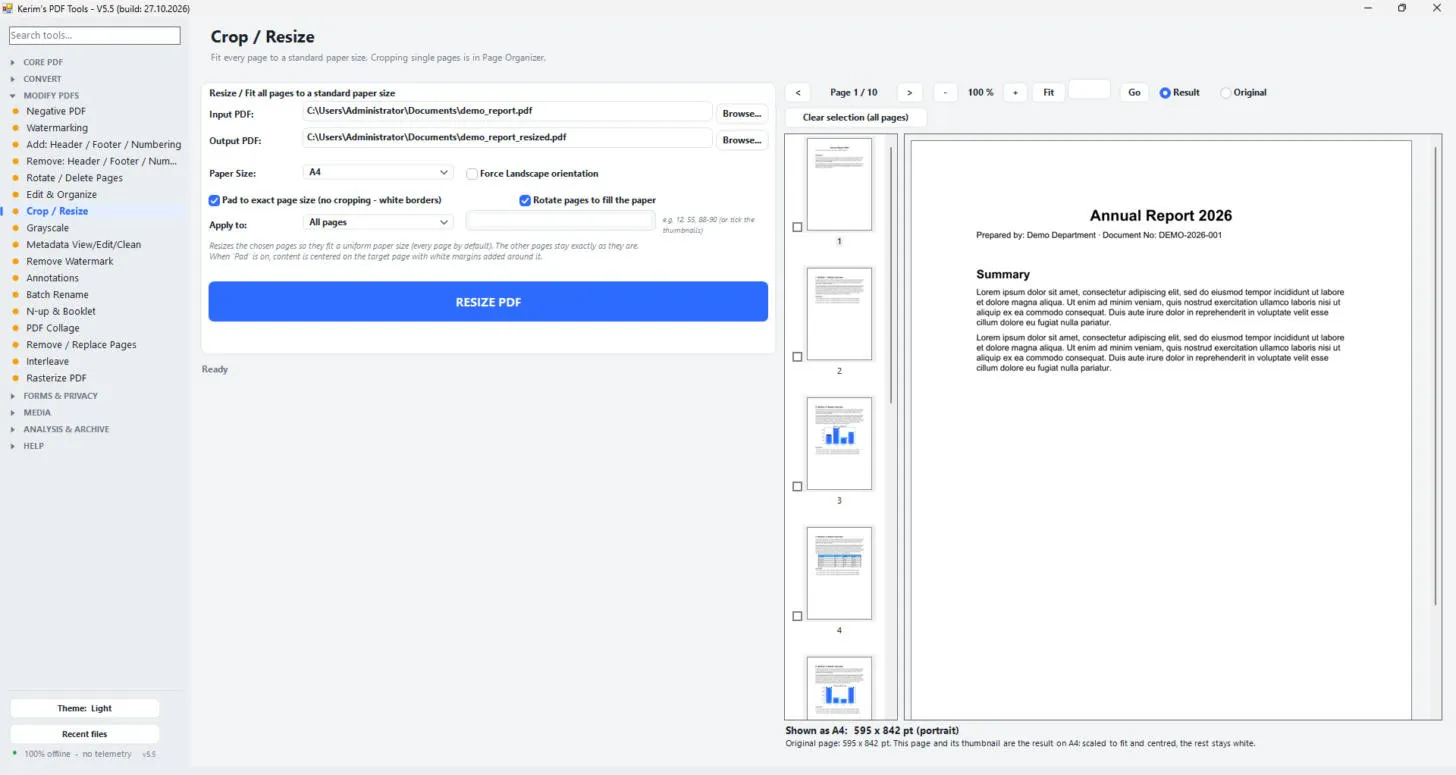This screenshot has height=775, width=1456.
Task: Open the Rotate / Delete Pages tool
Action: point(75,178)
